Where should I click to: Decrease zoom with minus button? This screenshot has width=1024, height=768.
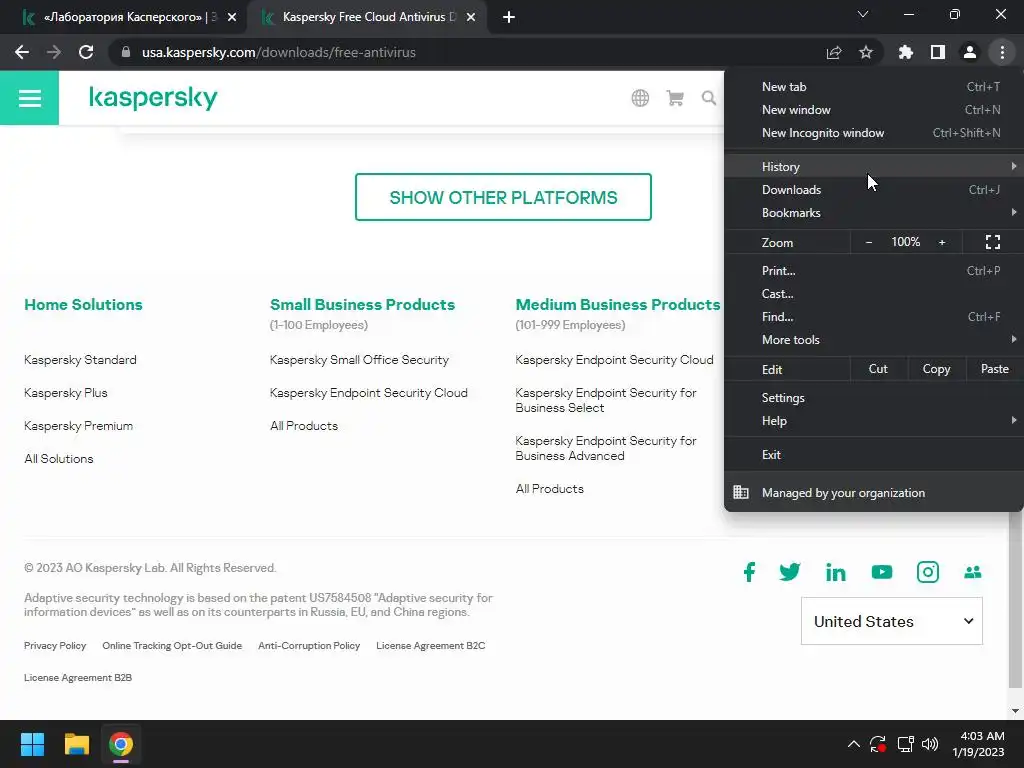pyautogui.click(x=869, y=242)
